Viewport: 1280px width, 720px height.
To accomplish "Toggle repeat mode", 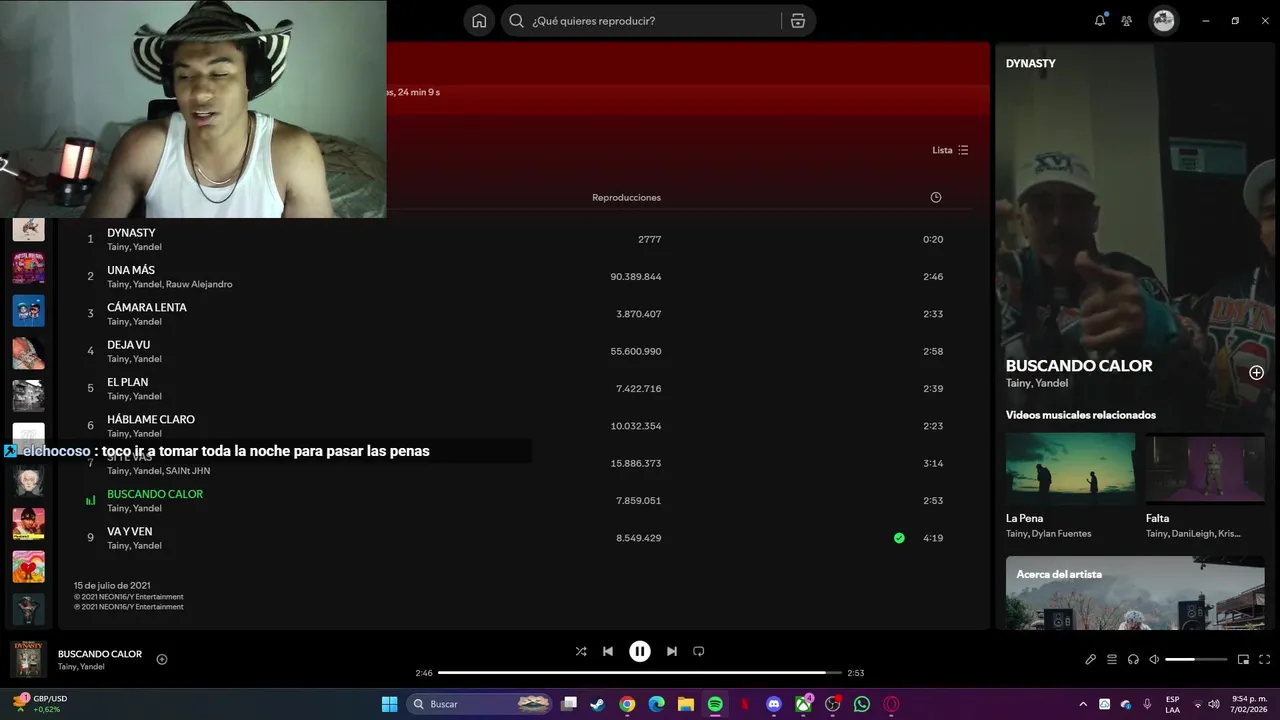I will point(699,651).
